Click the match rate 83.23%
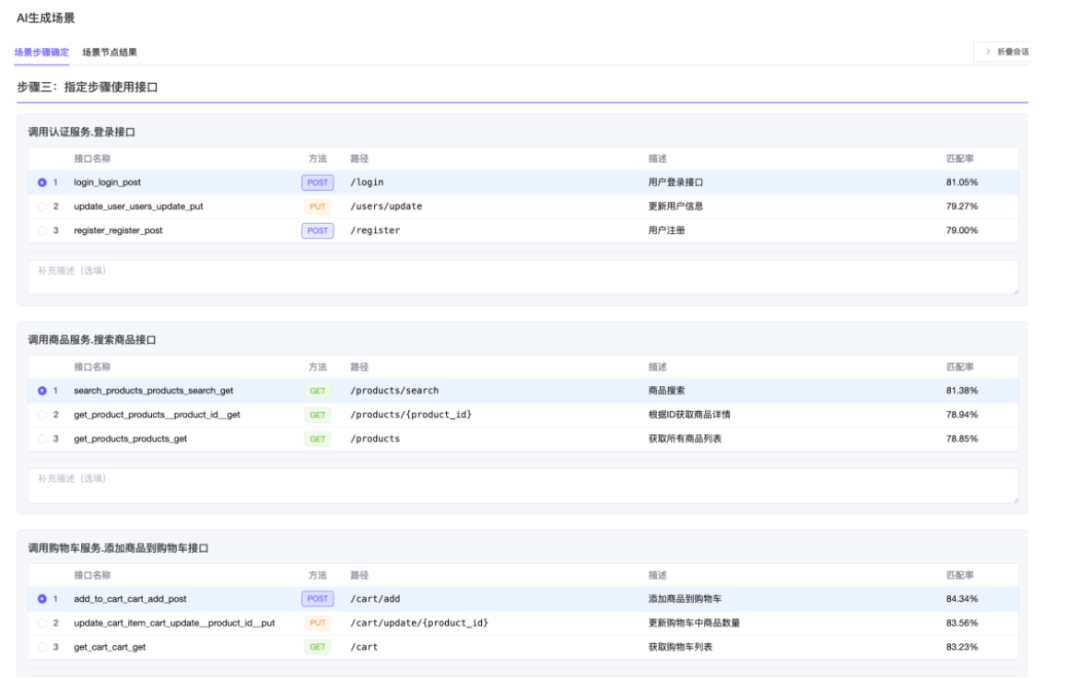Viewport: 1080px width, 693px height. coord(962,648)
